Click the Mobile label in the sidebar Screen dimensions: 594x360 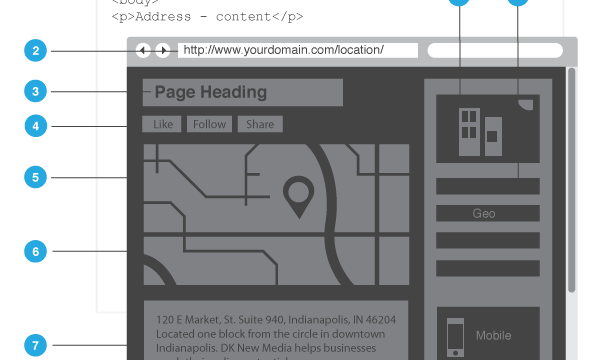493,336
